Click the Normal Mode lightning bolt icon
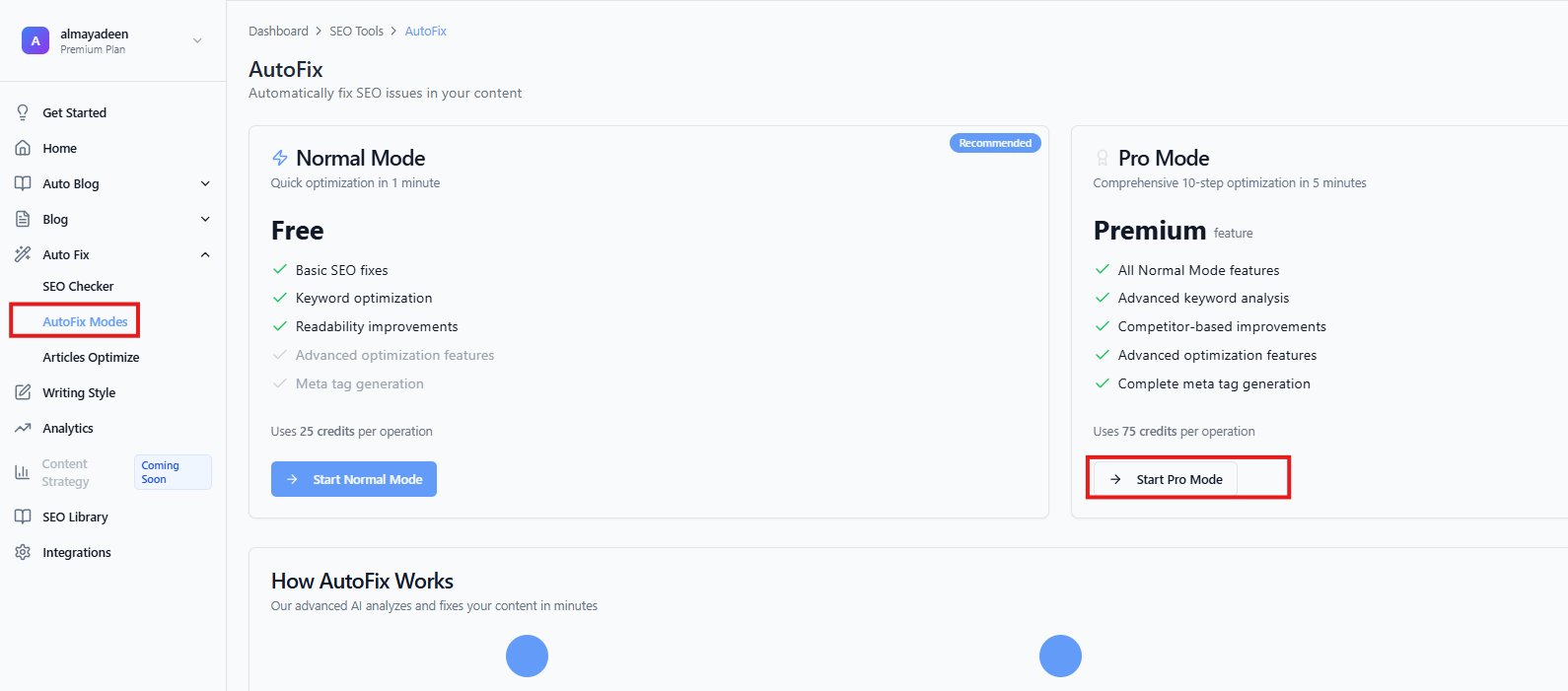The image size is (1568, 691). (280, 158)
